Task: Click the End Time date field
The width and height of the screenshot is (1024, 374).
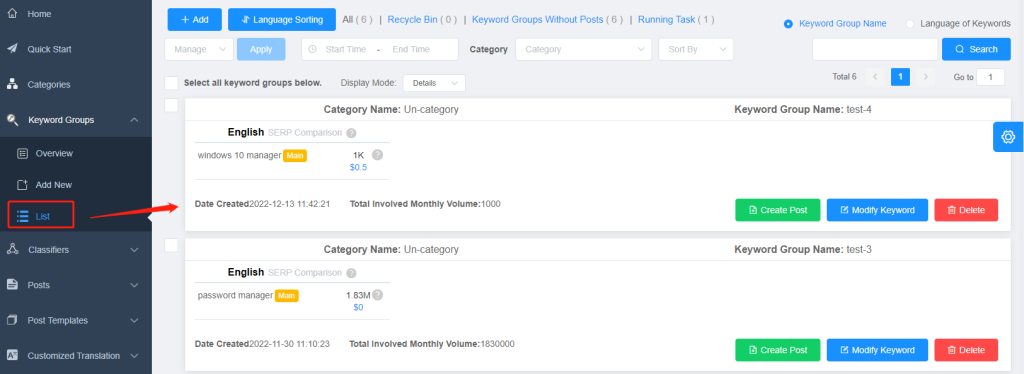Action: [x=411, y=50]
